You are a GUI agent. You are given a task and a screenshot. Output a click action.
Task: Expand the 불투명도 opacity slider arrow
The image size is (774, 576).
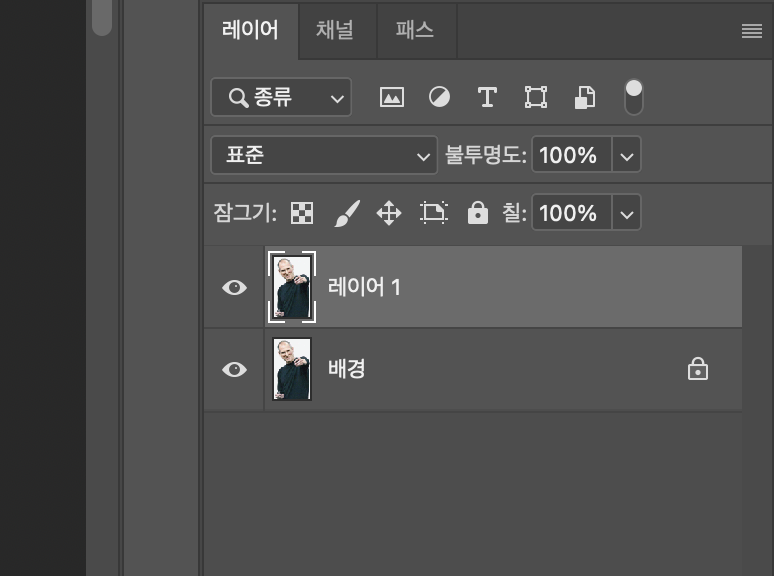click(x=626, y=155)
